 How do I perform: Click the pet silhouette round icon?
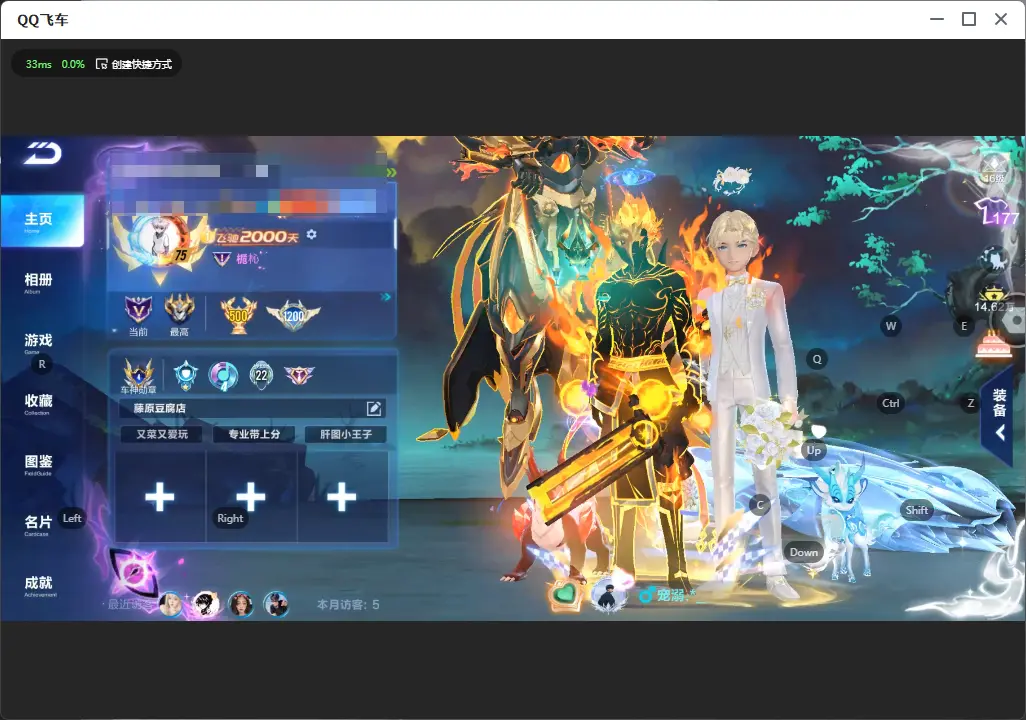coord(995,261)
